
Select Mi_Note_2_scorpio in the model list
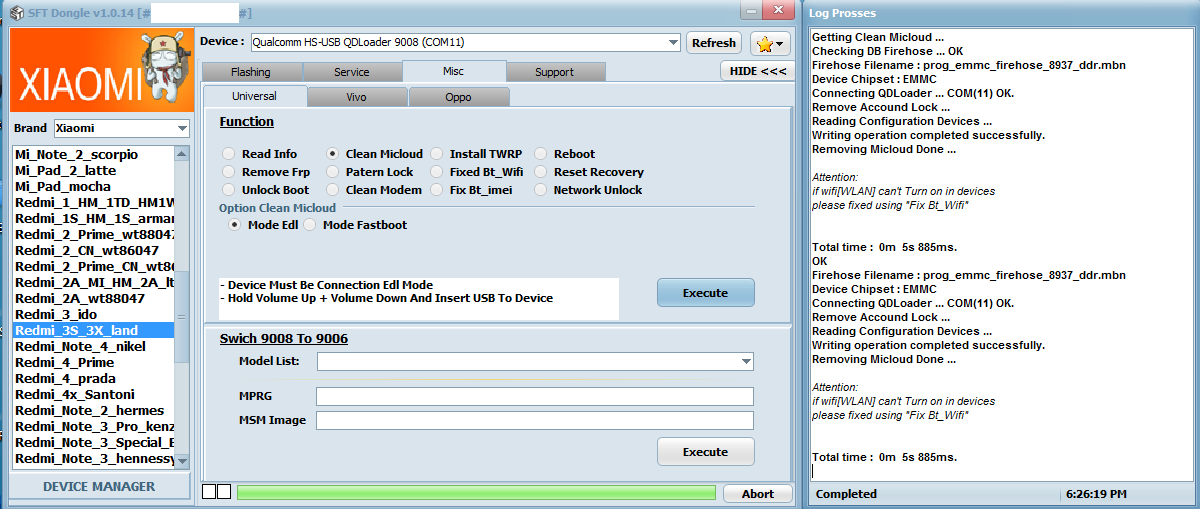click(x=76, y=154)
